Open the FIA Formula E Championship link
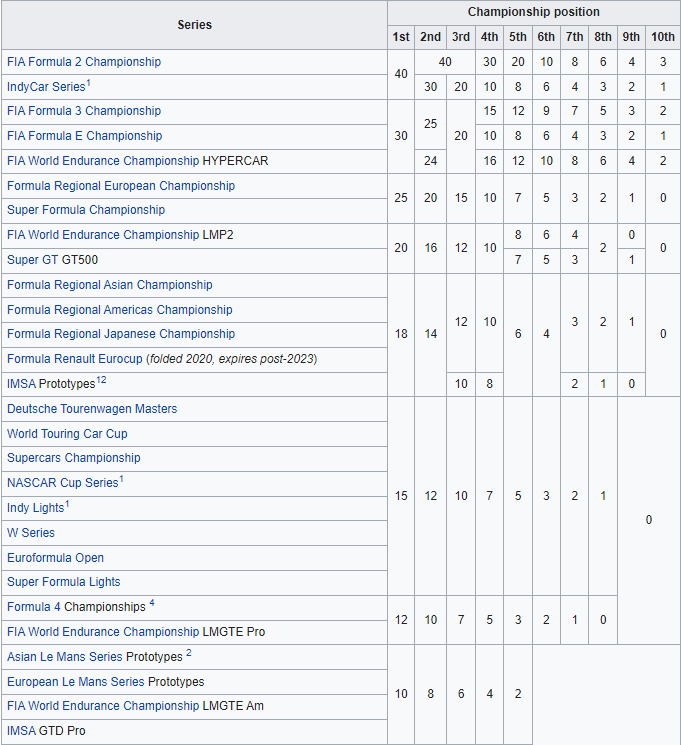 [85, 136]
